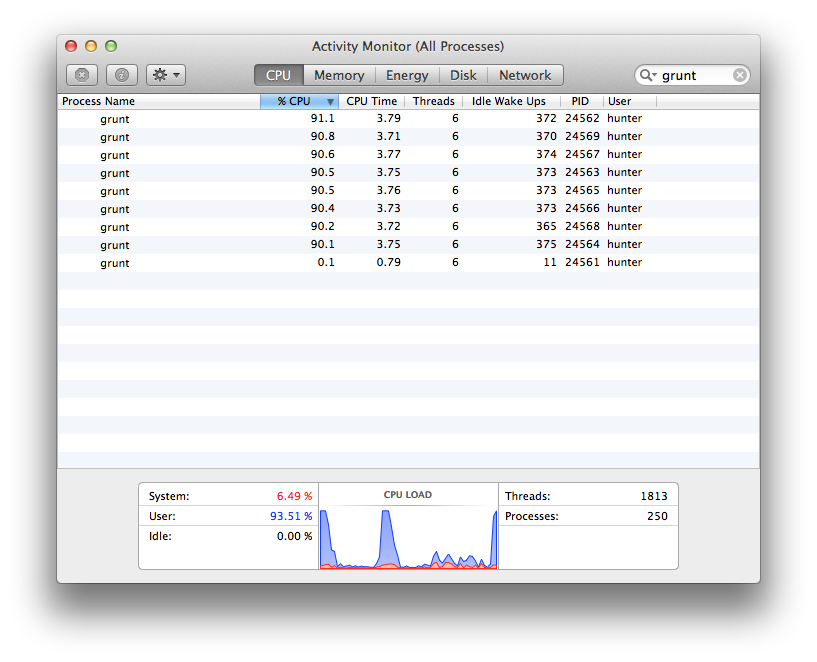Switch to the Memory tab
Screen dimensions: 817x662
(x=339, y=75)
